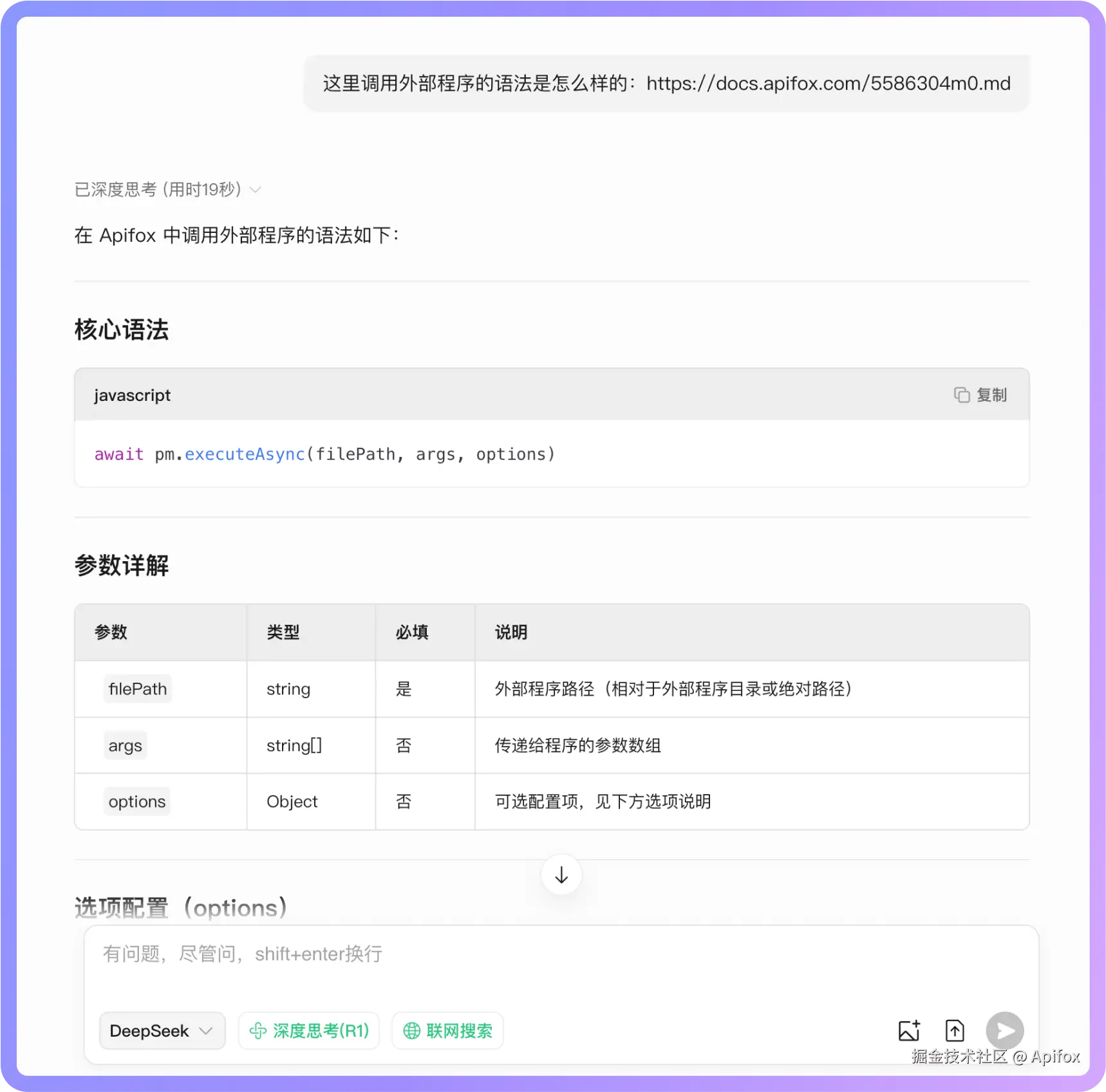Click the 在 Apifox 中调用外部程序 intro sentence
The image size is (1106, 1092).
pyautogui.click(x=237, y=236)
